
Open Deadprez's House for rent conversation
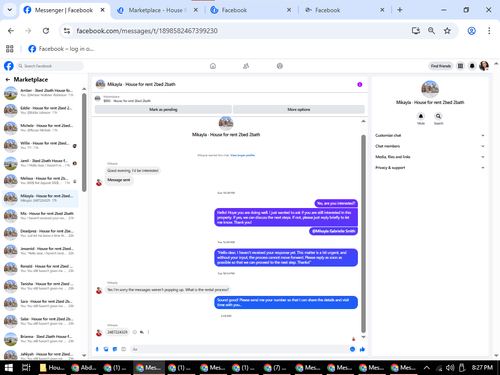[x=40, y=233]
